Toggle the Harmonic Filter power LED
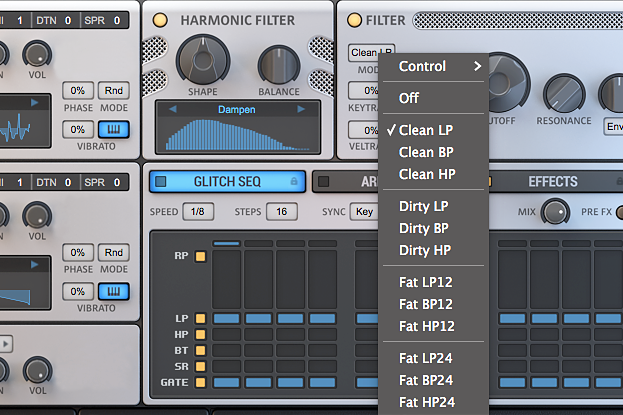 tap(160, 20)
